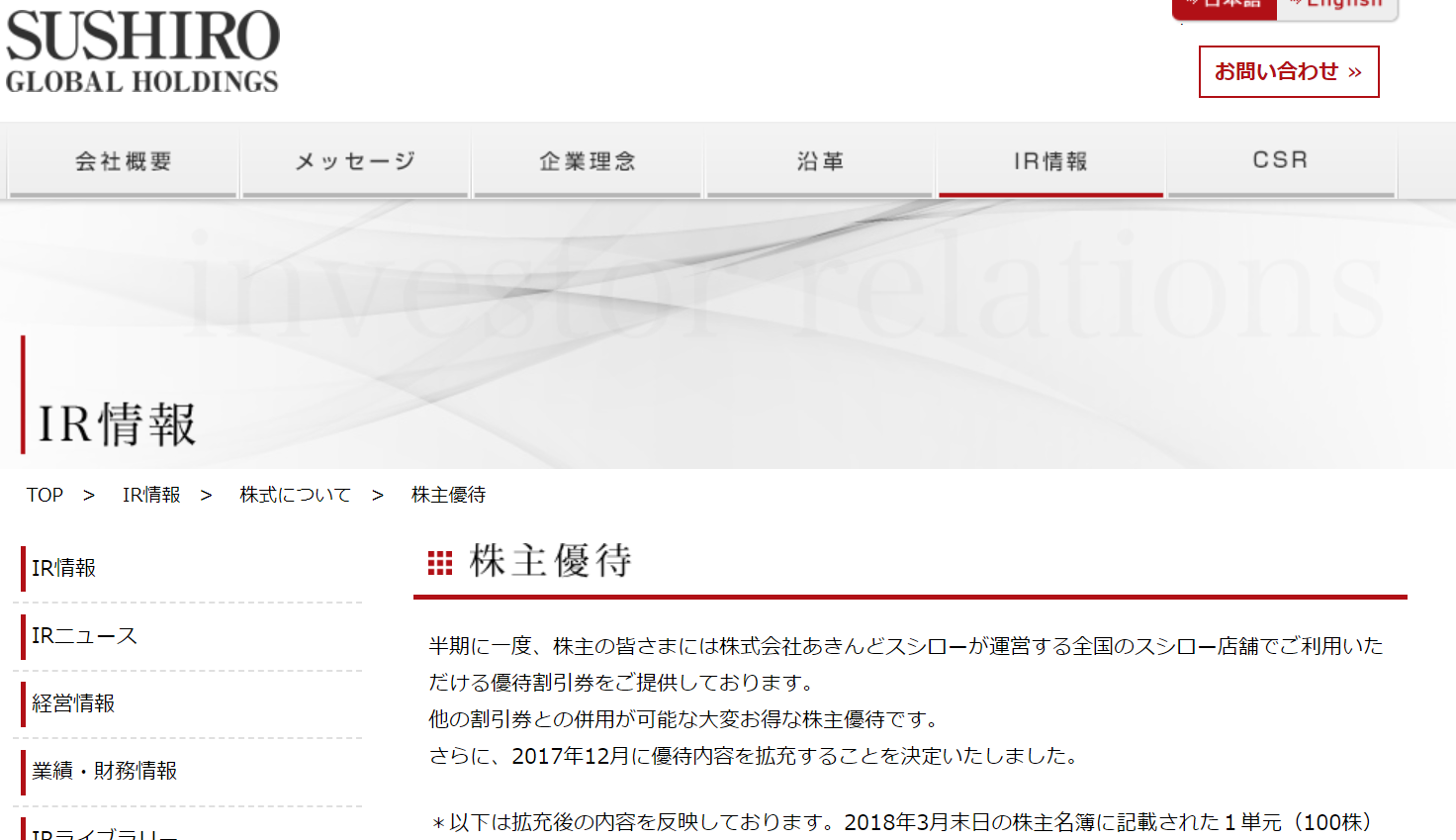Click the large IR情報 page title
Image resolution: width=1456 pixels, height=840 pixels.
[x=117, y=424]
